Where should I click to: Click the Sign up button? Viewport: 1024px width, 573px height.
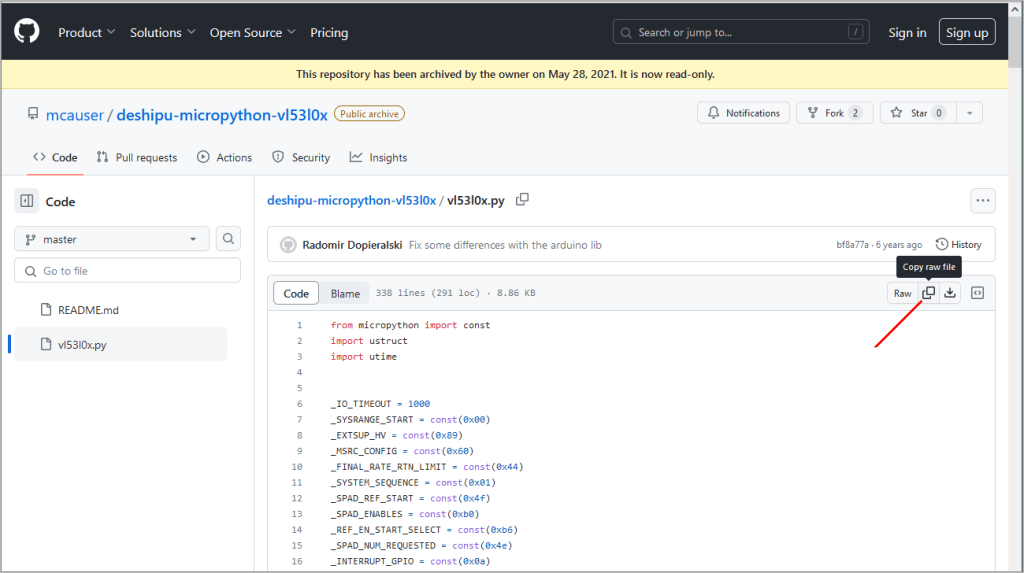(966, 33)
